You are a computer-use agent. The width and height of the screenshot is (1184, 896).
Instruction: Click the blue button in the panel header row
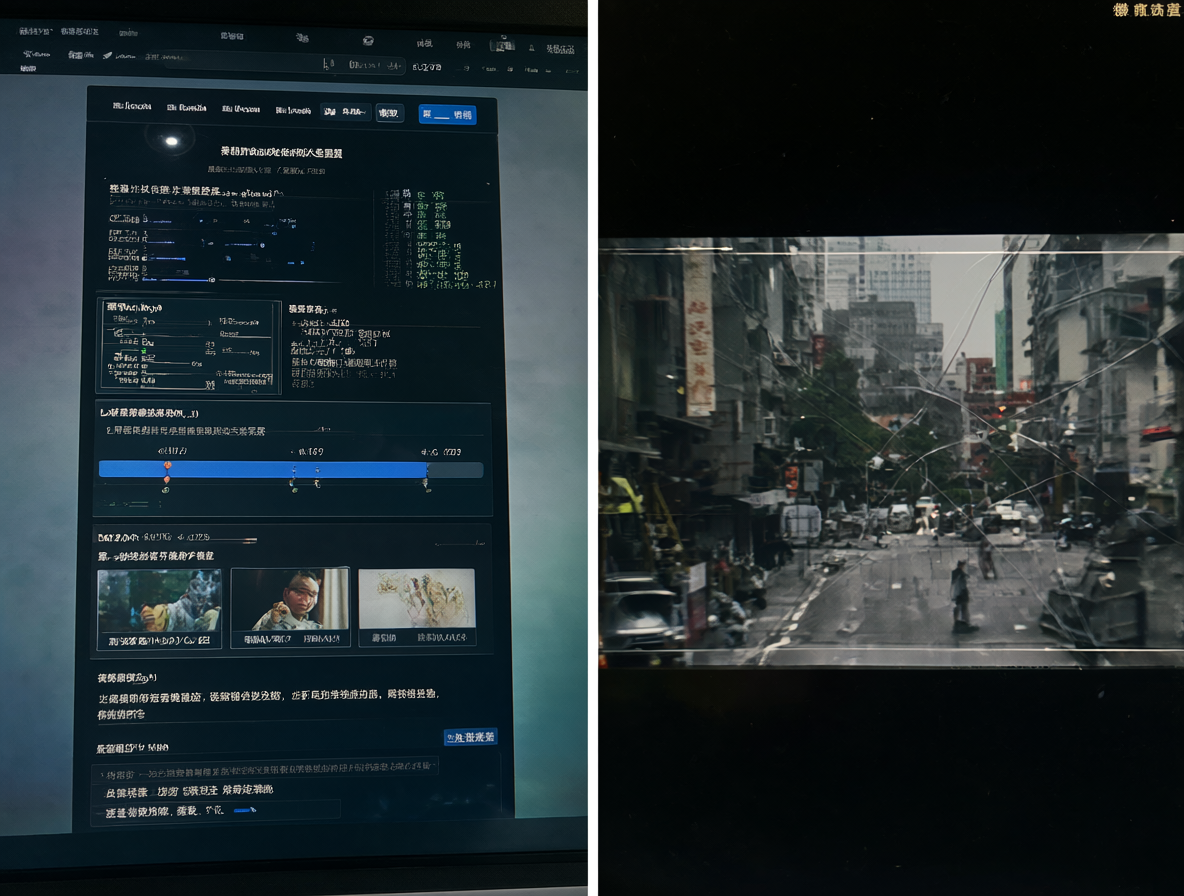click(x=447, y=115)
